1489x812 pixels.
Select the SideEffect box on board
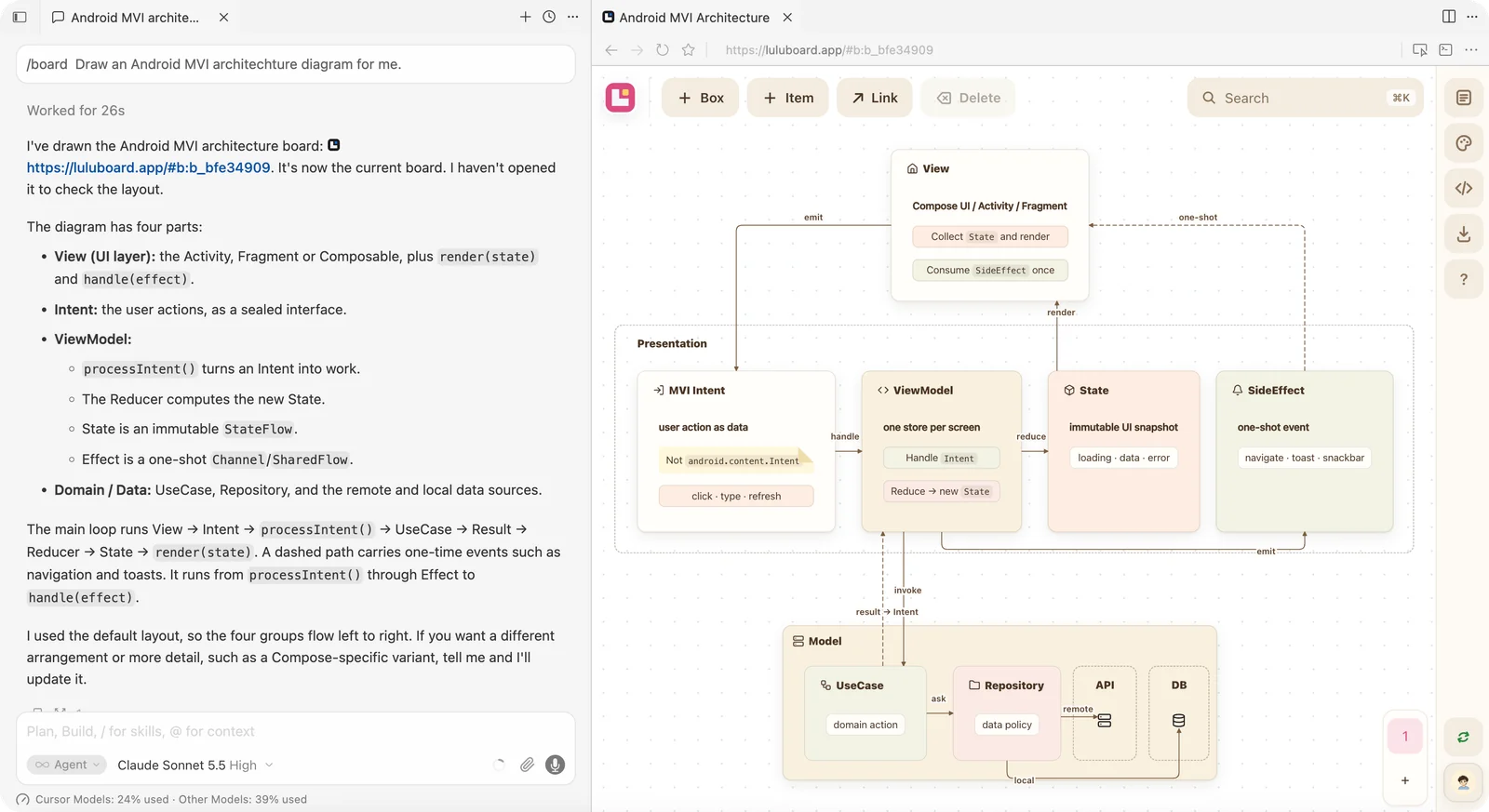click(1305, 451)
